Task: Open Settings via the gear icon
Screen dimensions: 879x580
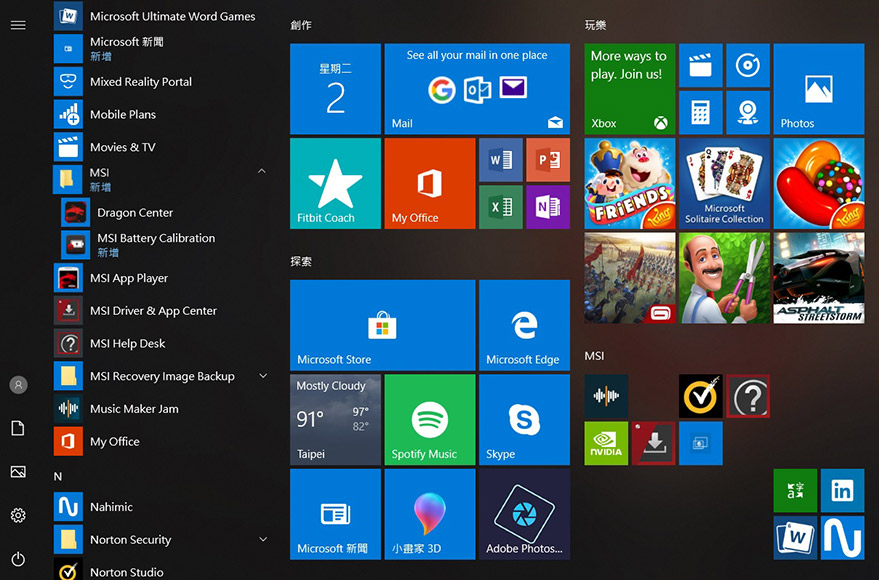Action: click(x=18, y=515)
